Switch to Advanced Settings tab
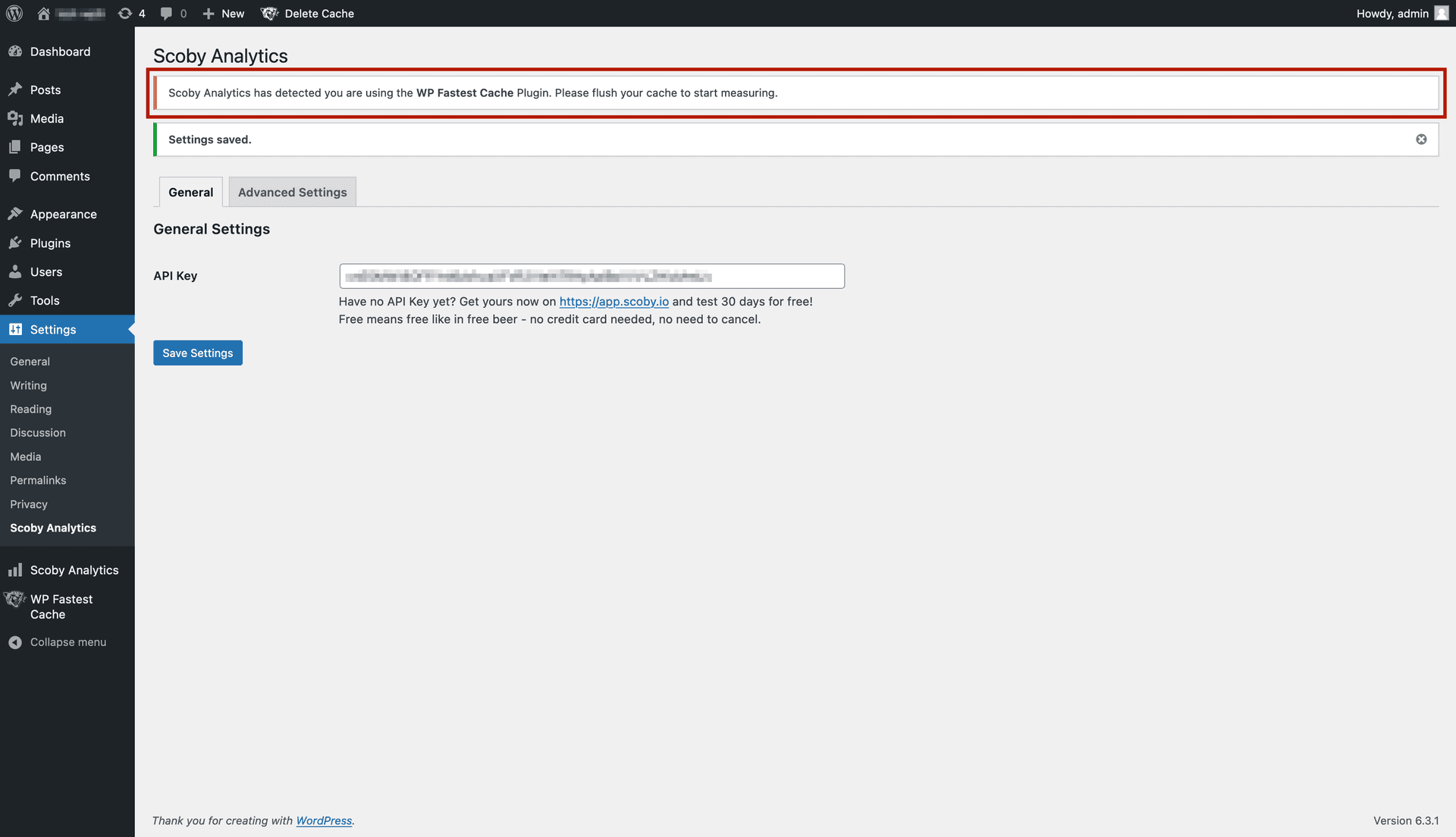Image resolution: width=1456 pixels, height=837 pixels. click(292, 191)
